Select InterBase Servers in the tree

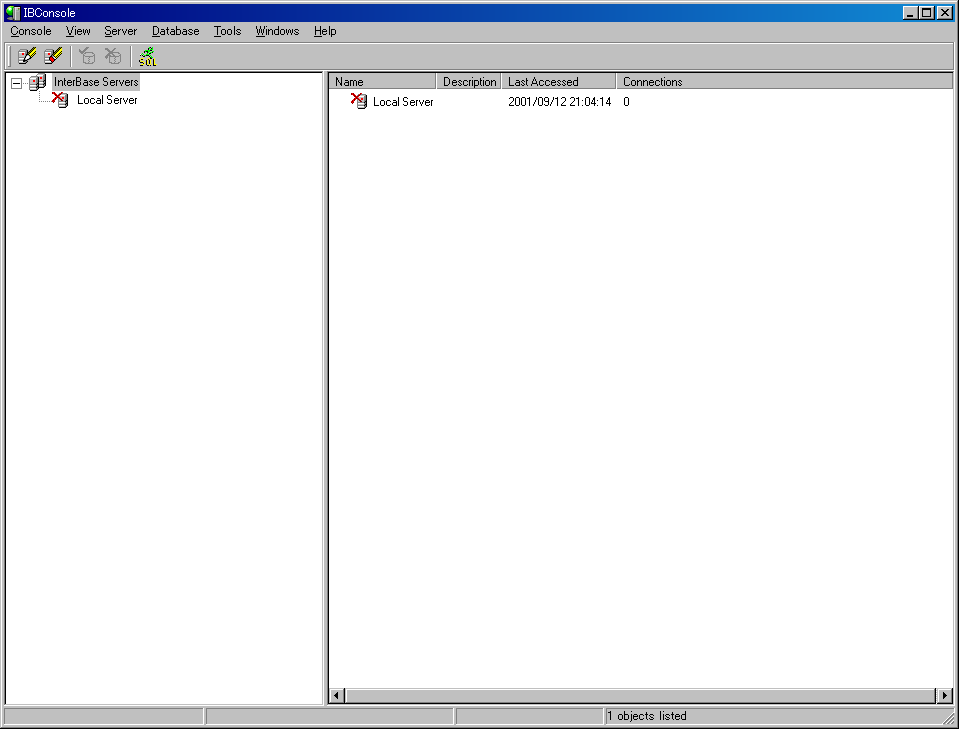[96, 82]
